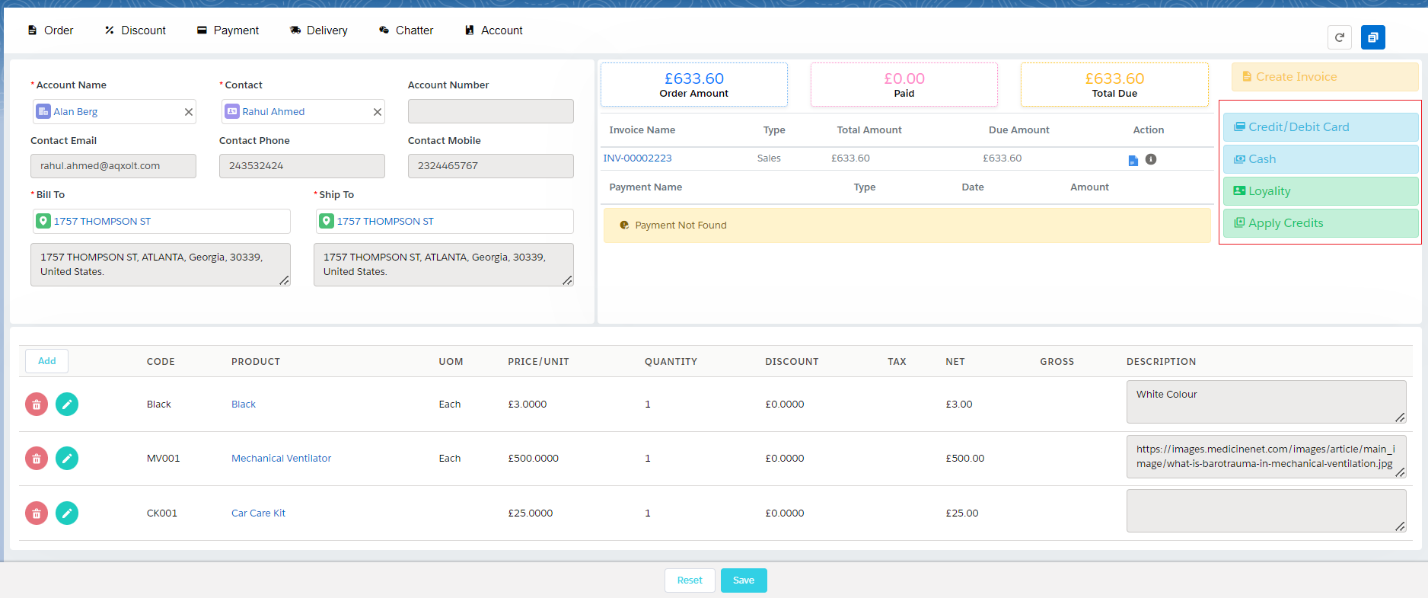Click the Mechanical Ventilator description box
This screenshot has height=598, width=1428.
pyautogui.click(x=1266, y=456)
